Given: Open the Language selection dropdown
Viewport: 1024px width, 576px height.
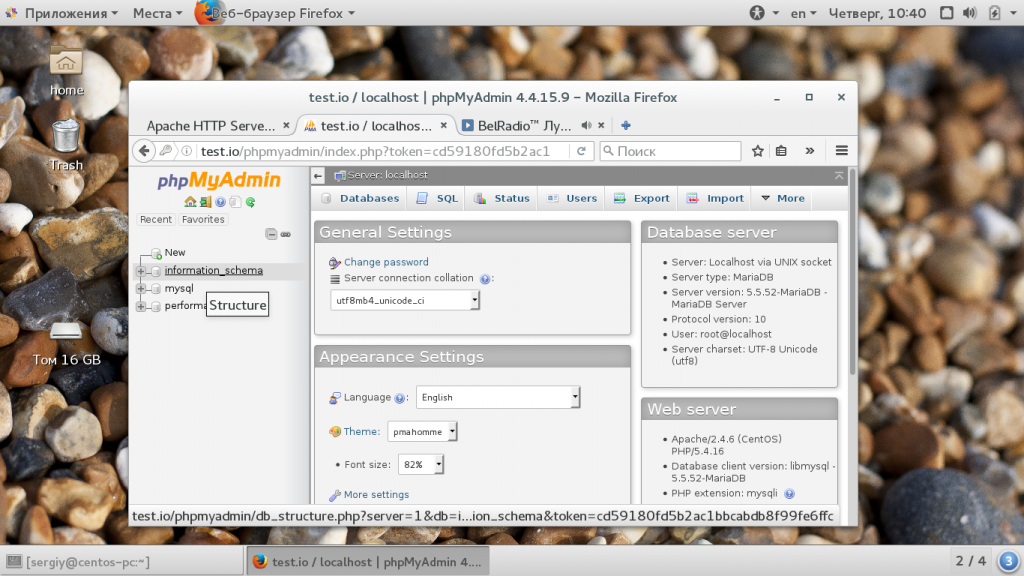Looking at the screenshot, I should (x=498, y=397).
